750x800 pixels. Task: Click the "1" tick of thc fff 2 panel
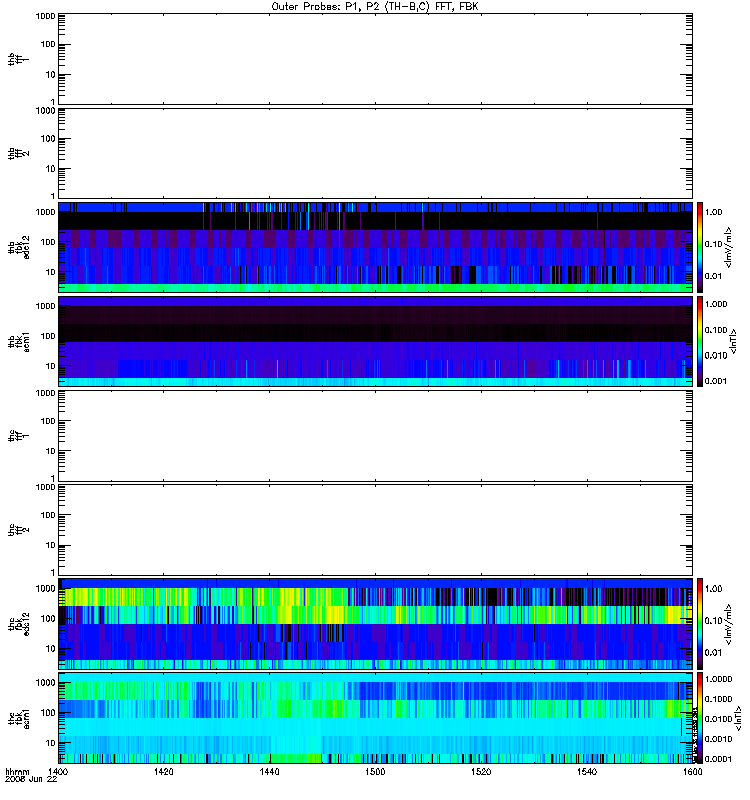click(53, 572)
